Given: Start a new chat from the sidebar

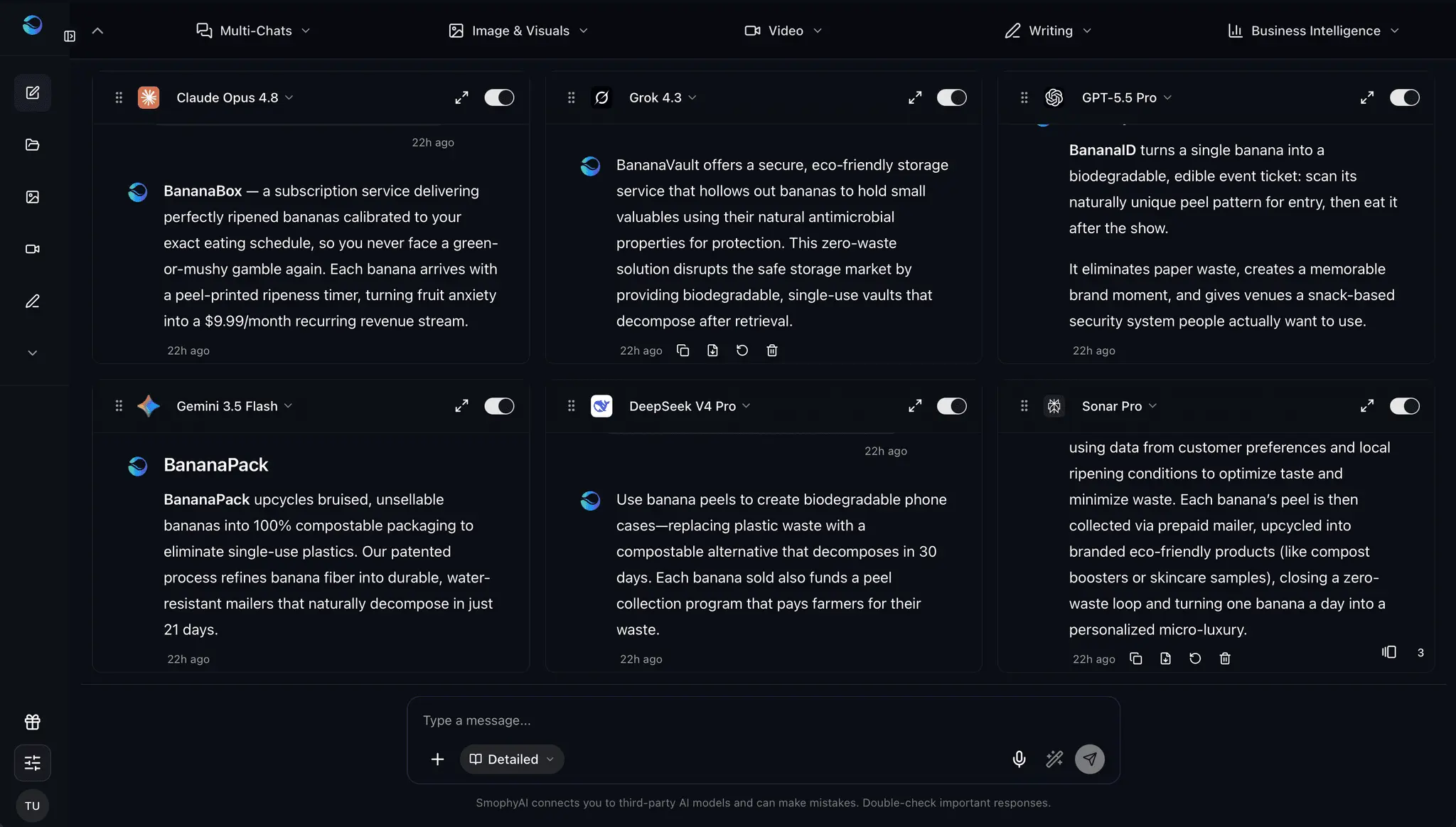Looking at the screenshot, I should [x=33, y=92].
